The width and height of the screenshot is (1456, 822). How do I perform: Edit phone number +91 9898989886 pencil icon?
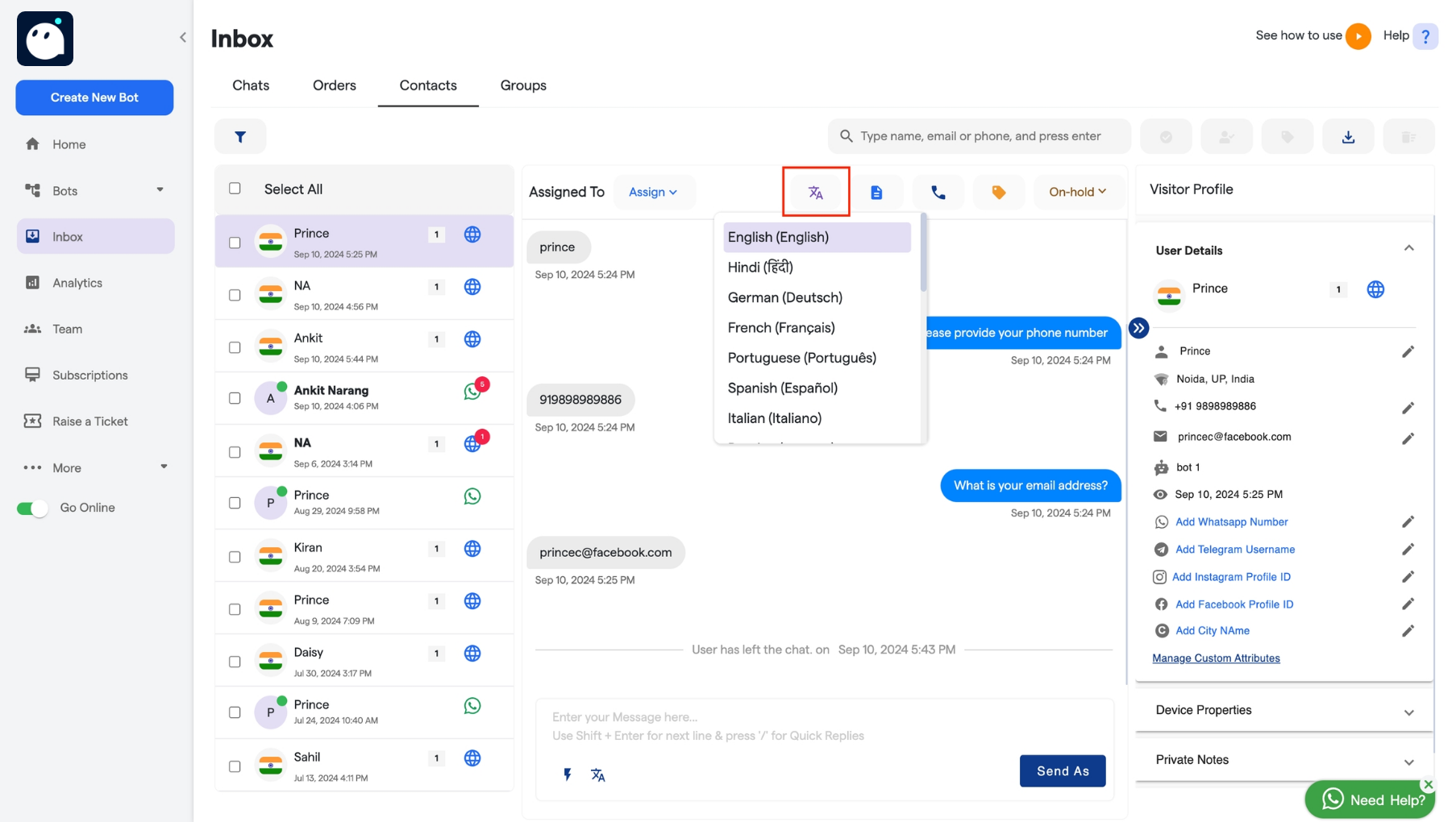click(1408, 408)
